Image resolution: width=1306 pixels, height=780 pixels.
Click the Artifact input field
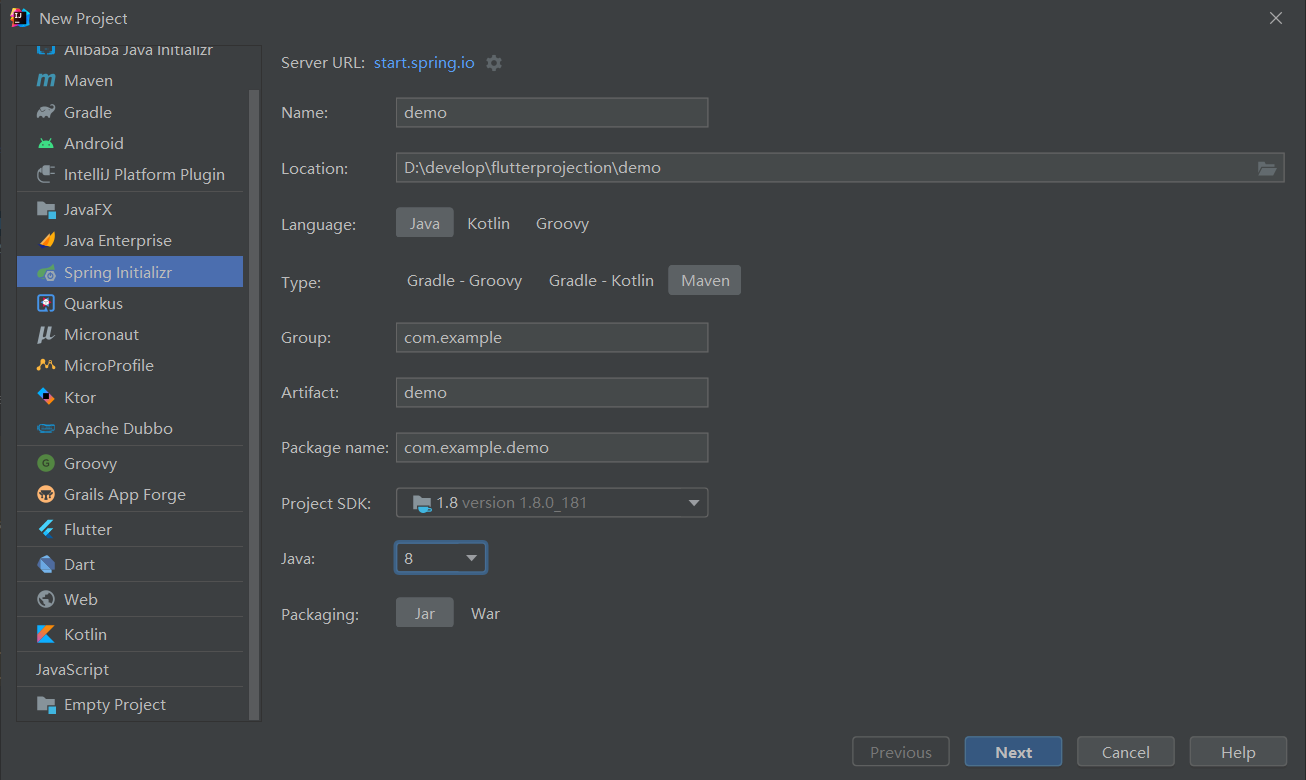tap(552, 392)
